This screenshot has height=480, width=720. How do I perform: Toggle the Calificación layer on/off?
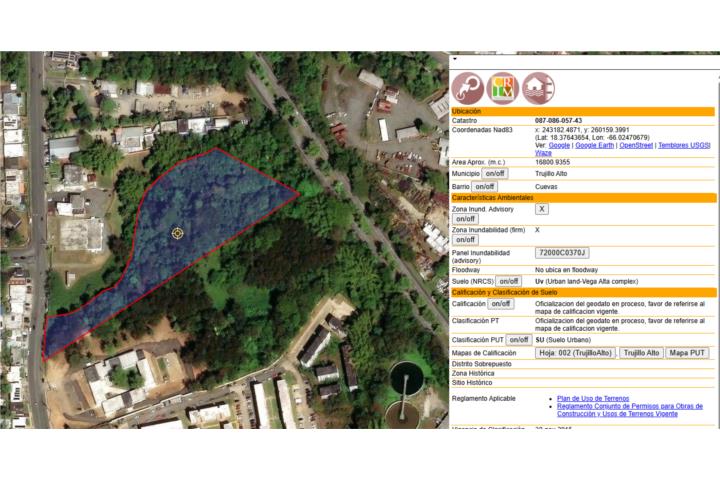500,304
